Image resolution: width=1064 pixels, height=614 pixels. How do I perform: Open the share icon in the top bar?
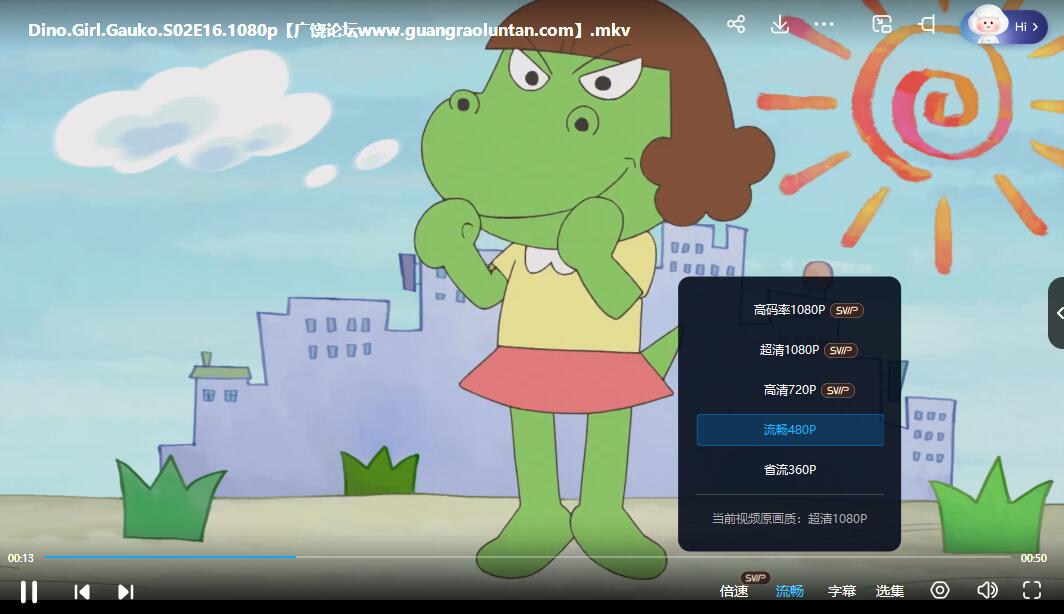pyautogui.click(x=736, y=24)
